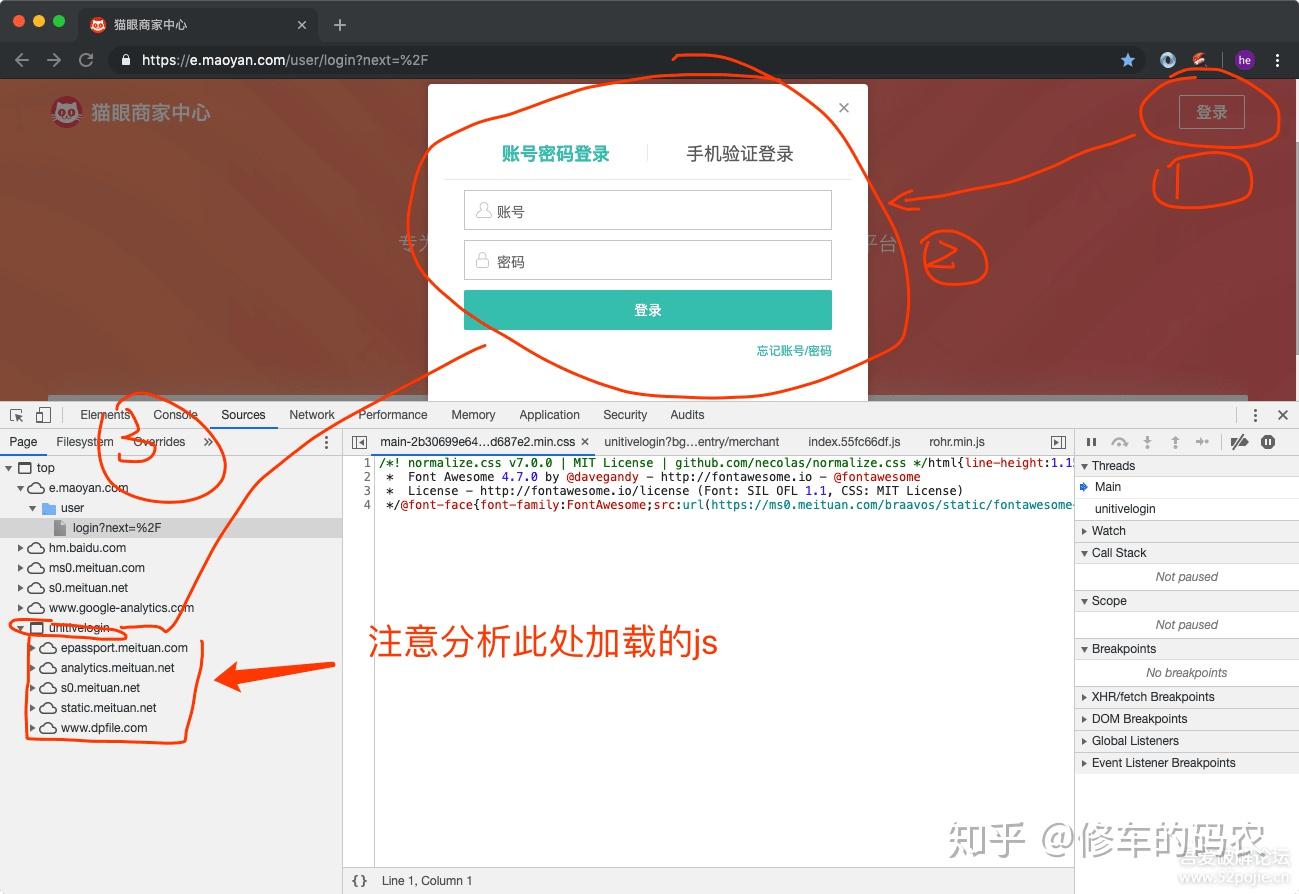This screenshot has height=894, width=1299.
Task: Open rohr.min.js file tab
Action: pos(957,442)
